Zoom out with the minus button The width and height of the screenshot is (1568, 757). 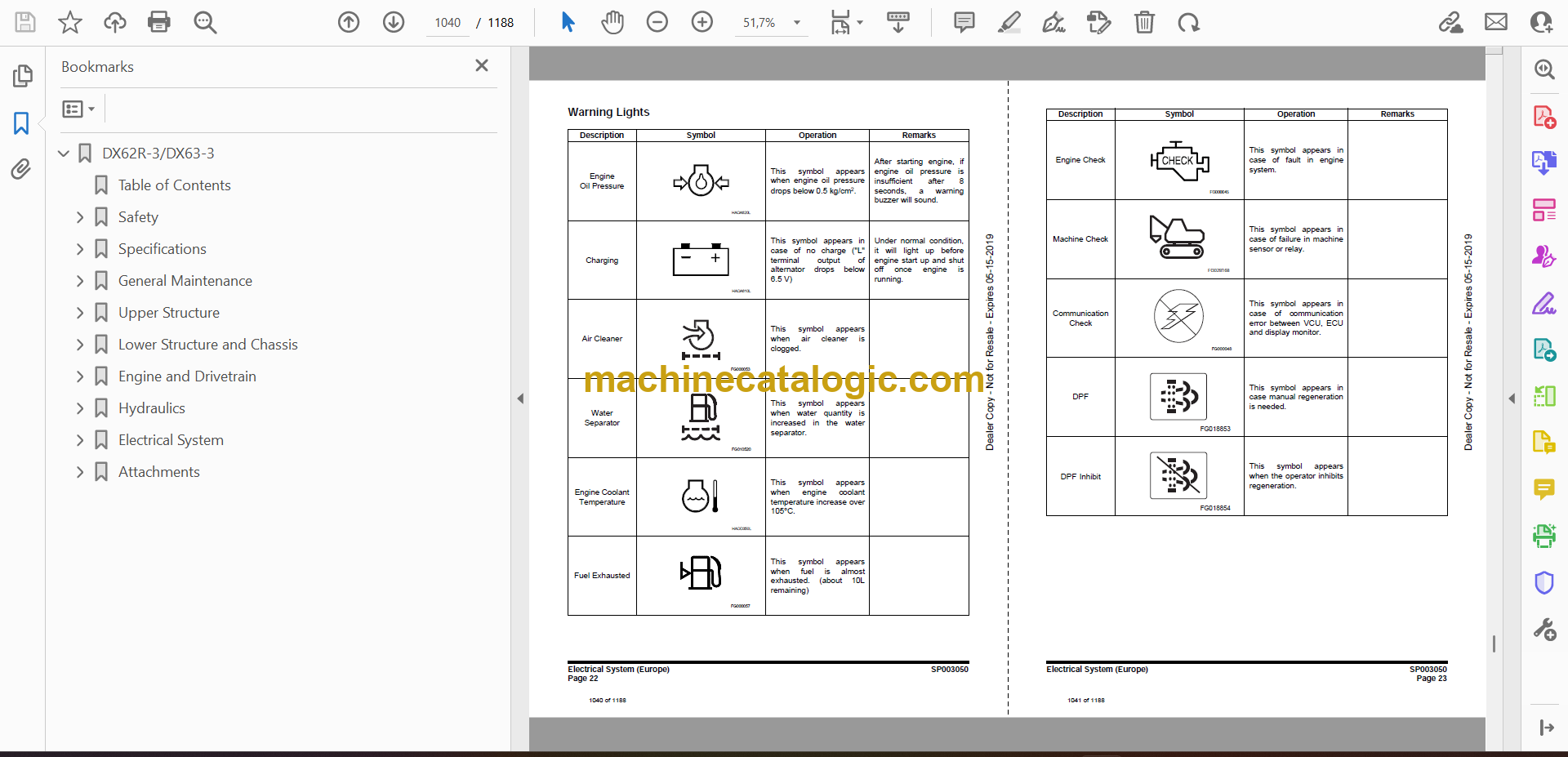click(657, 22)
